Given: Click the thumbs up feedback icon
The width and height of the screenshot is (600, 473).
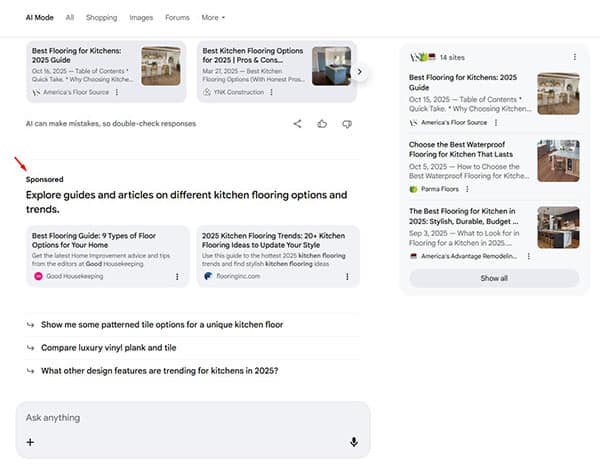Looking at the screenshot, I should [x=322, y=124].
